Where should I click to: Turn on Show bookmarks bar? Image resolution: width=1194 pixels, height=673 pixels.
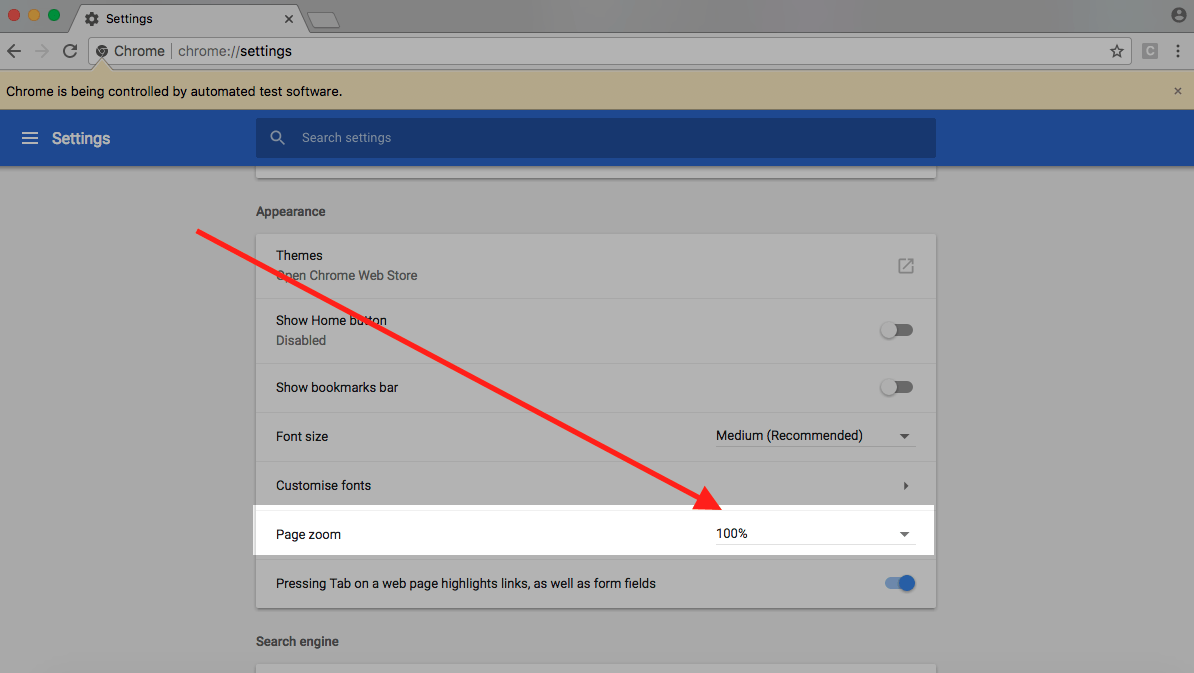point(896,387)
